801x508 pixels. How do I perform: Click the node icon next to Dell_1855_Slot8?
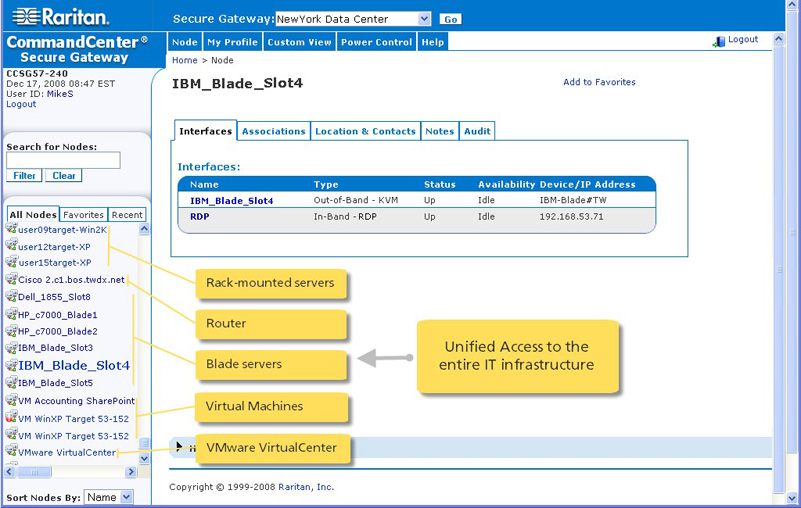tap(11, 297)
